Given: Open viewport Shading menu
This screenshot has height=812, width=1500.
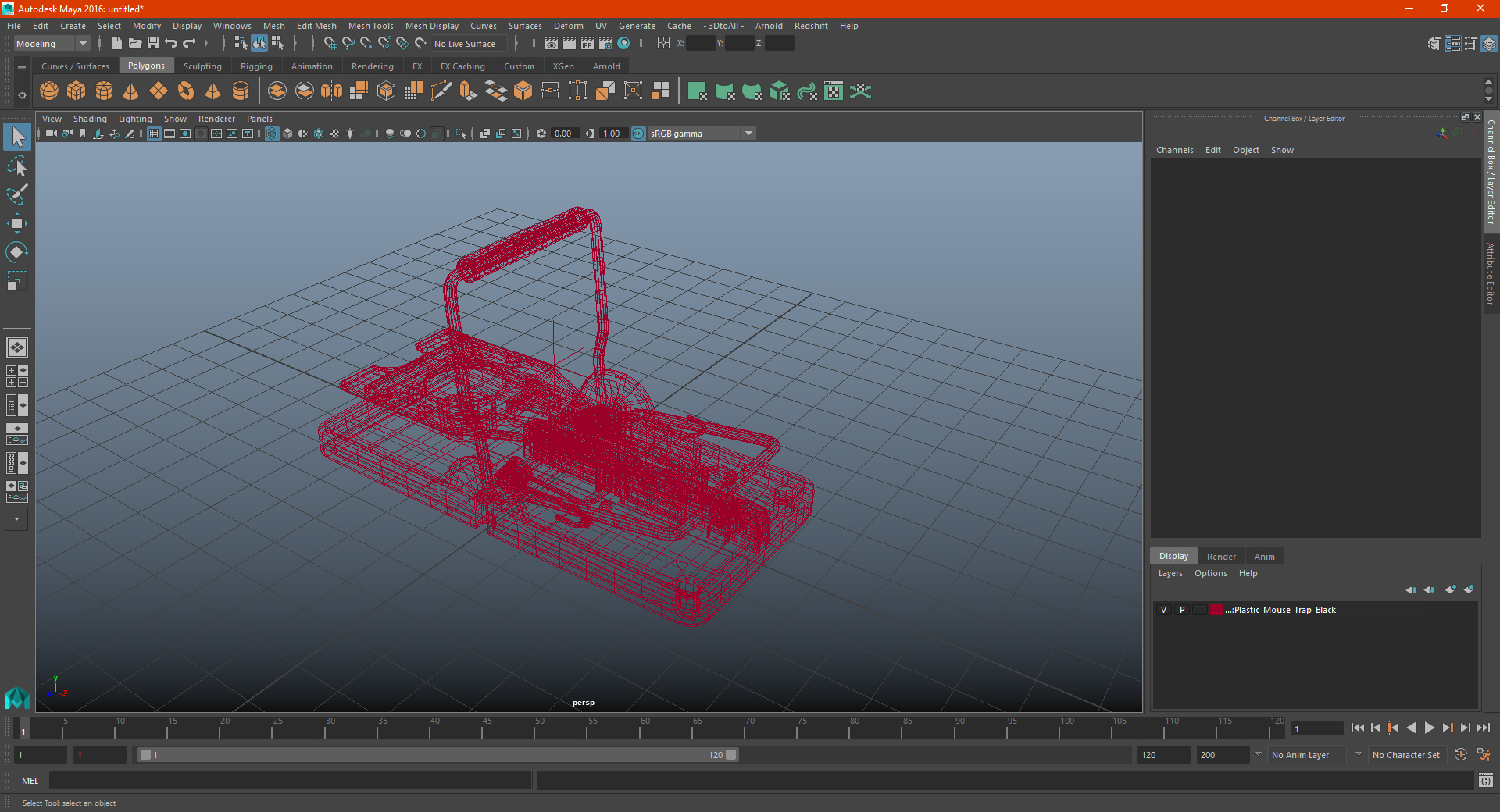Looking at the screenshot, I should [x=90, y=119].
